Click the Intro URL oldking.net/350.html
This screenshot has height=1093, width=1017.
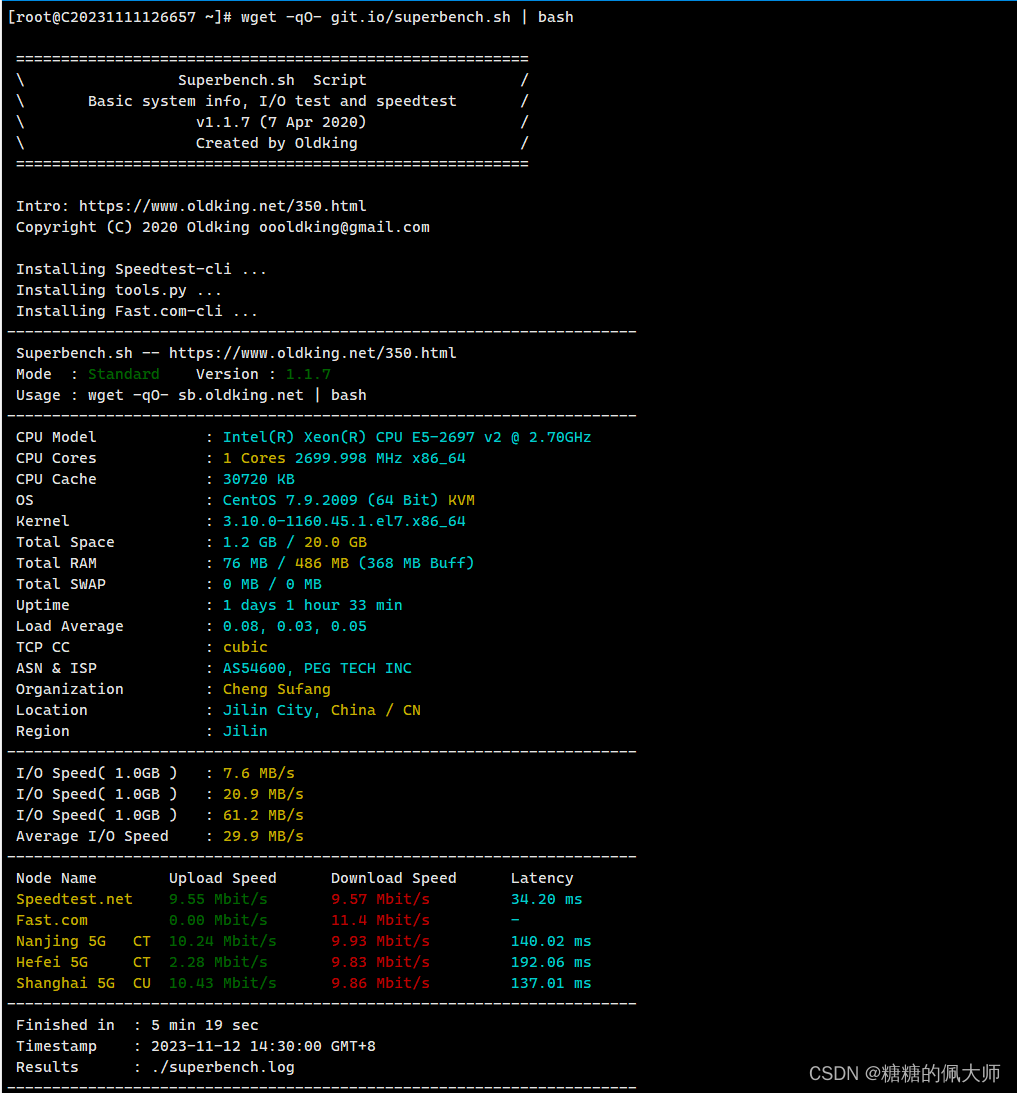(222, 206)
